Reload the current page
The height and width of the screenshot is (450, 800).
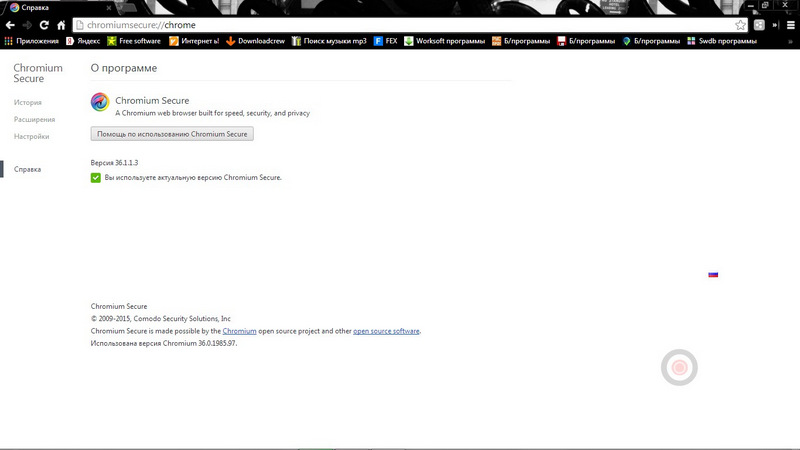pyautogui.click(x=44, y=25)
